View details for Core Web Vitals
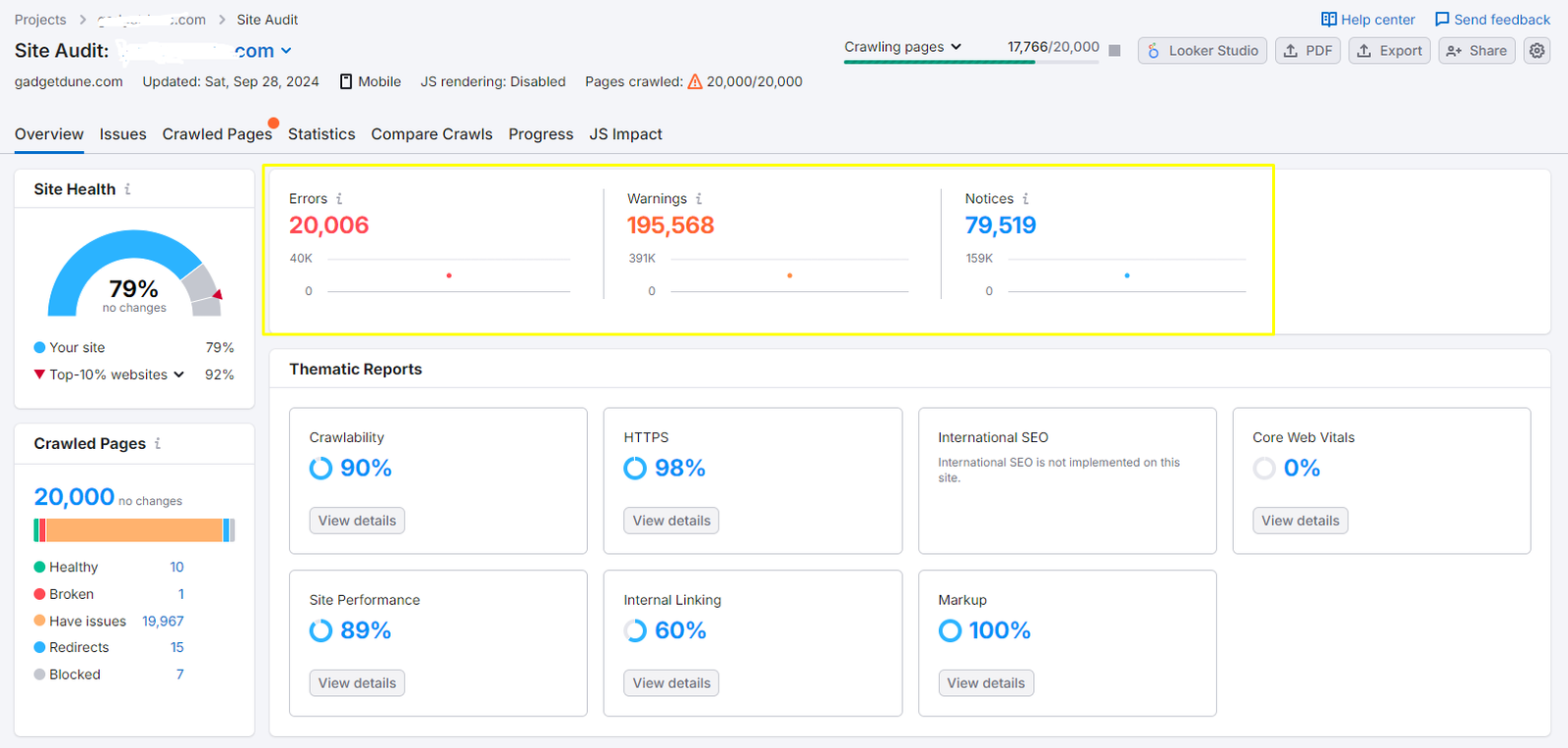Screen dimensions: 1568x748 pos(1300,521)
